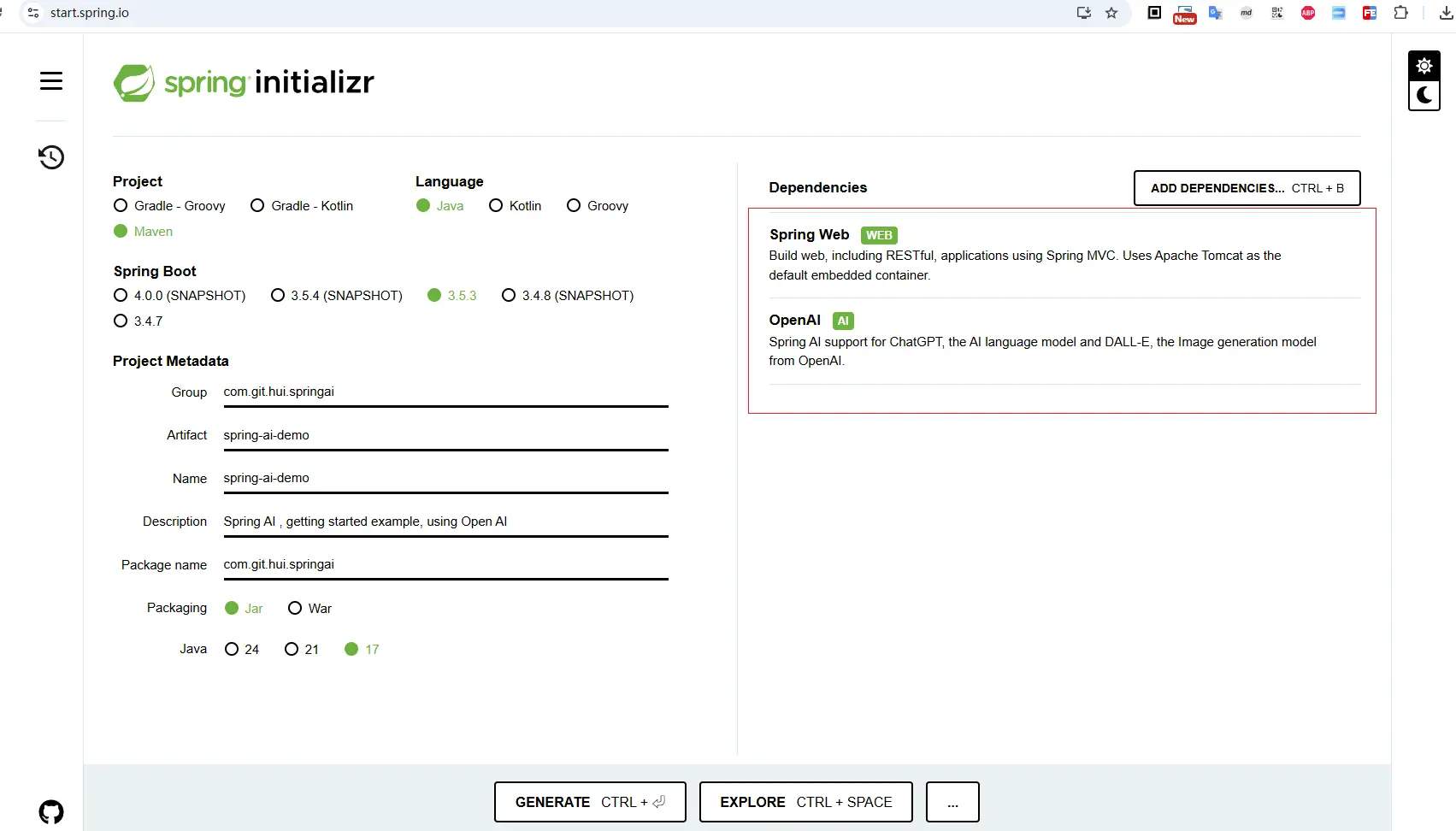The width and height of the screenshot is (1456, 831).
Task: Click the Spring Initializr logo
Action: [245, 83]
